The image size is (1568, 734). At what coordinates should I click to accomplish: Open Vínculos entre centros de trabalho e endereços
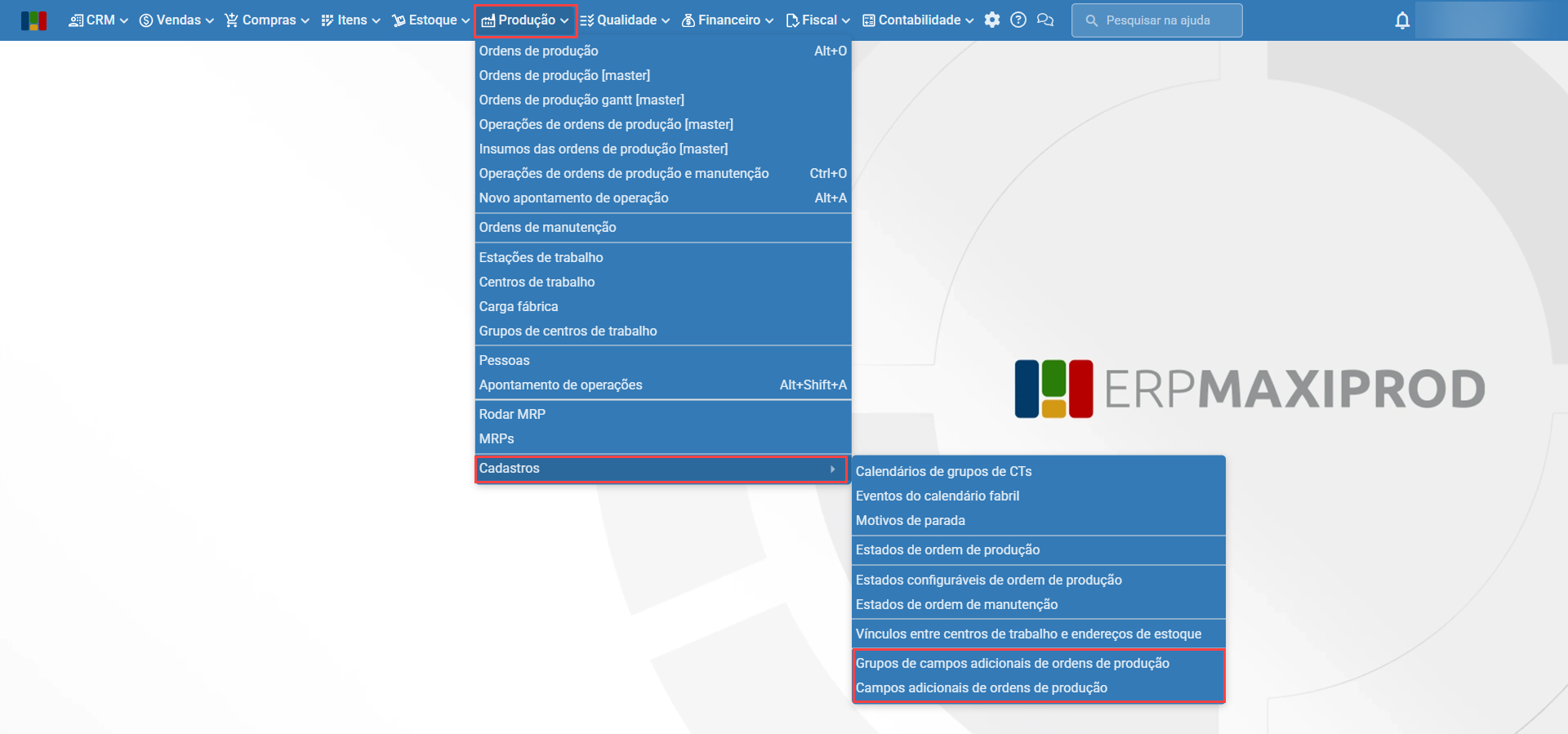[1039, 634]
